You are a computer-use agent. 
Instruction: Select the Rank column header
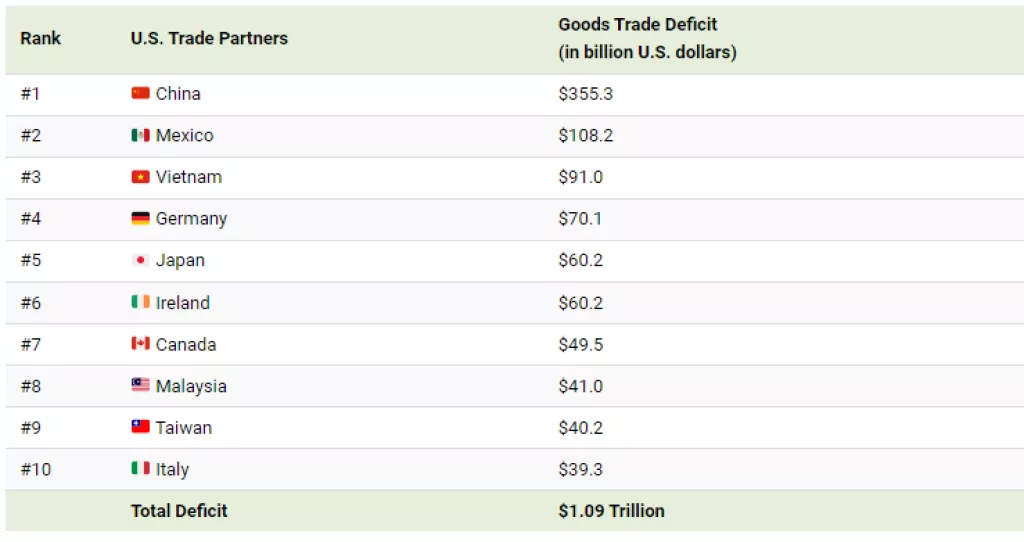pyautogui.click(x=40, y=38)
